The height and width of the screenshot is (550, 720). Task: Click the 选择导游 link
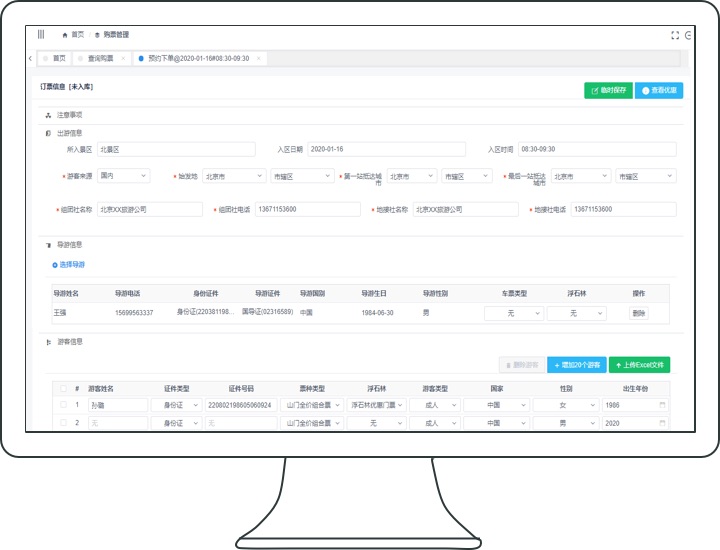[69, 265]
